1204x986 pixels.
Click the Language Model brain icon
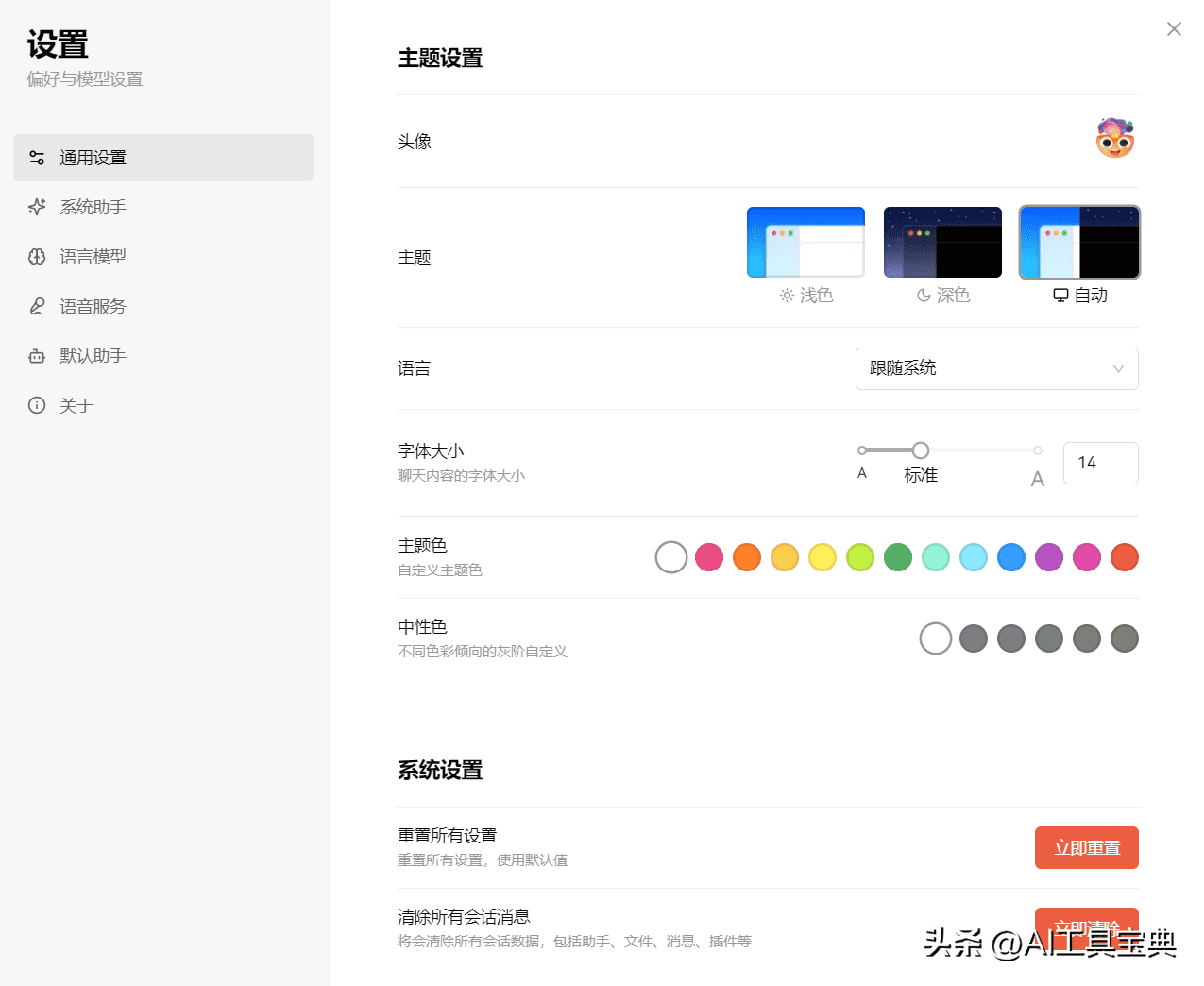coord(37,257)
